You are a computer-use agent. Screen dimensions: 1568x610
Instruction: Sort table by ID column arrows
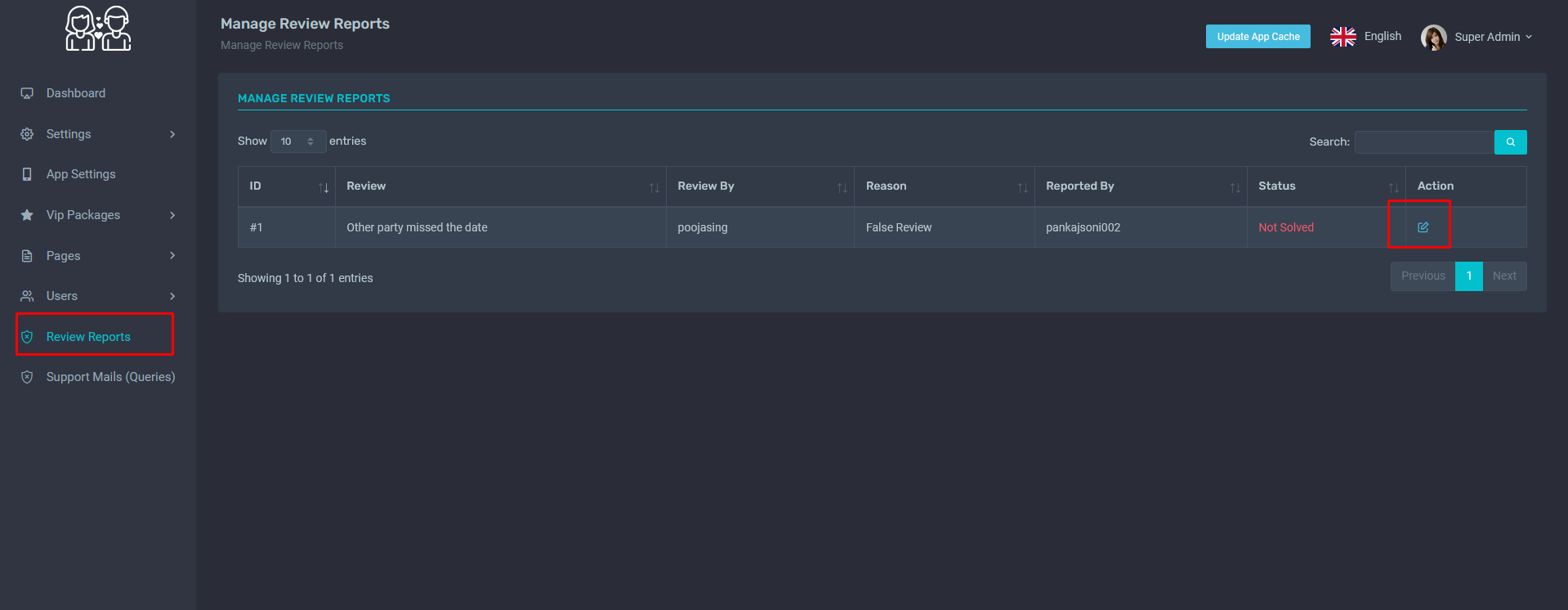coord(324,187)
